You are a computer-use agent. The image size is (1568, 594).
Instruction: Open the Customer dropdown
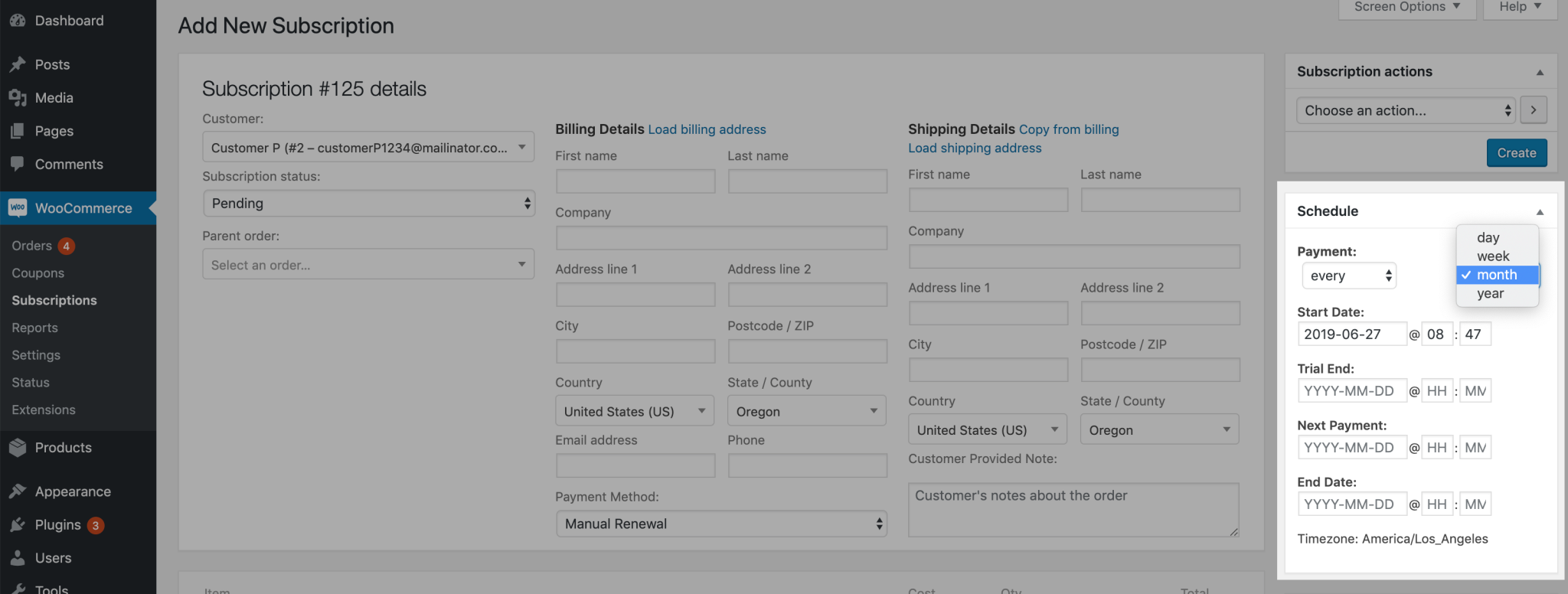click(368, 147)
